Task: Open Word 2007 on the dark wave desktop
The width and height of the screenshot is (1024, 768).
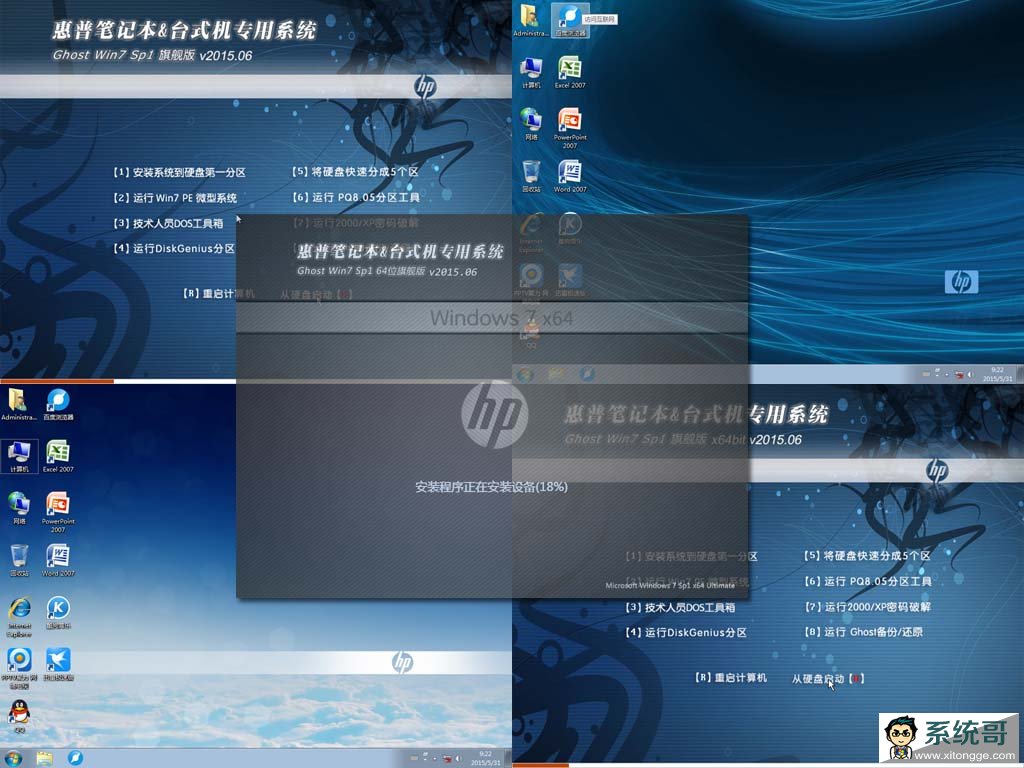Action: click(x=570, y=176)
